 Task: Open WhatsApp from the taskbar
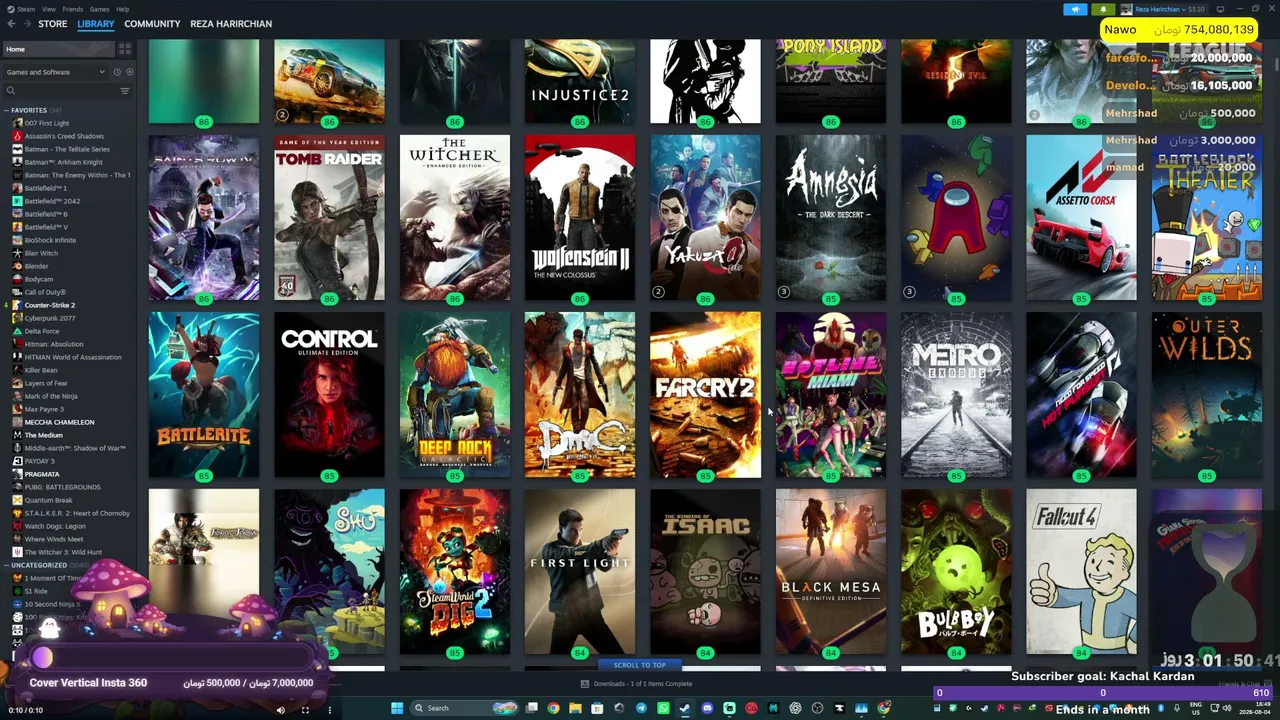point(663,708)
